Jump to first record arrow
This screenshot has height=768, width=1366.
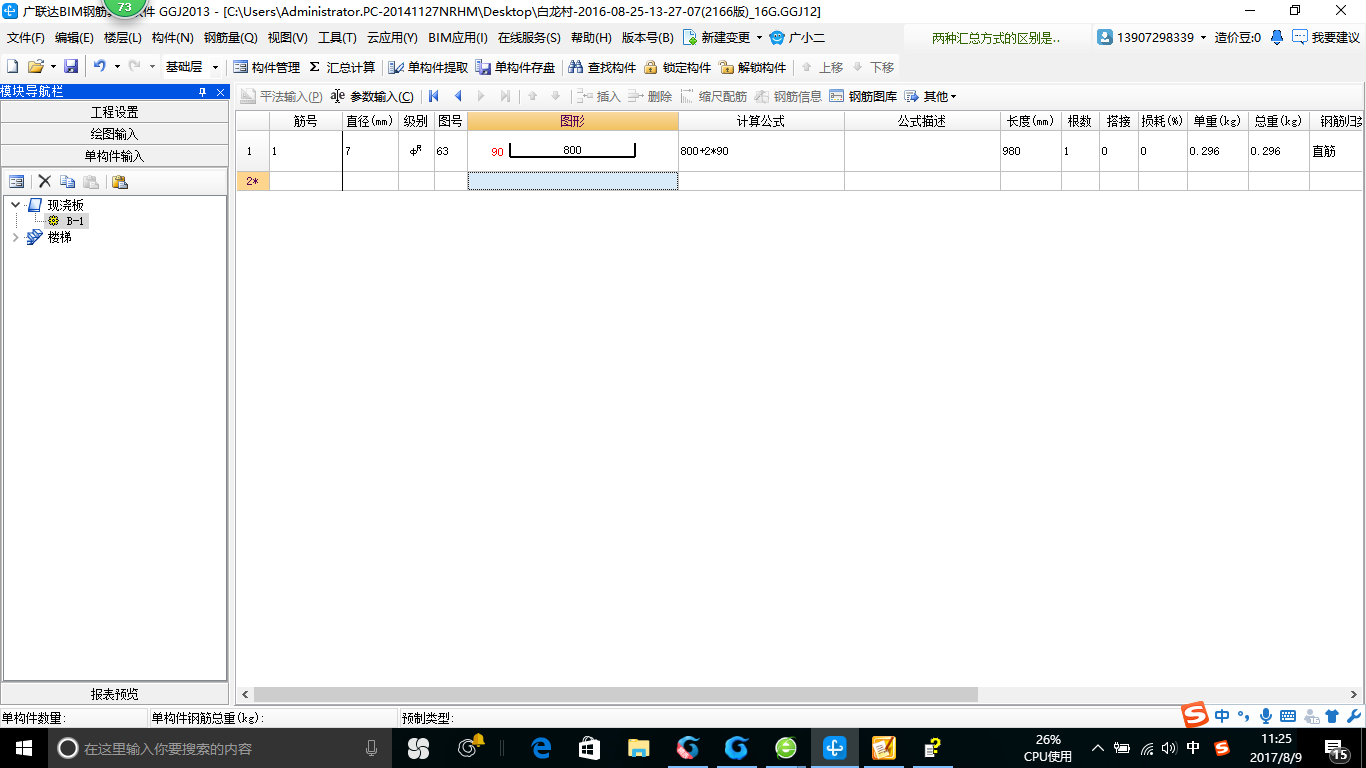tap(433, 97)
